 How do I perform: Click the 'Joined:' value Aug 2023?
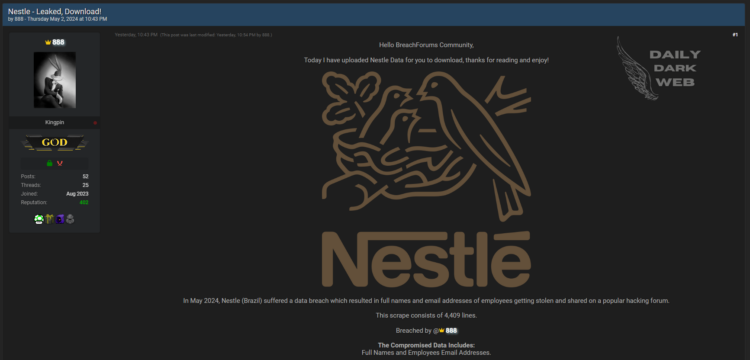77,194
